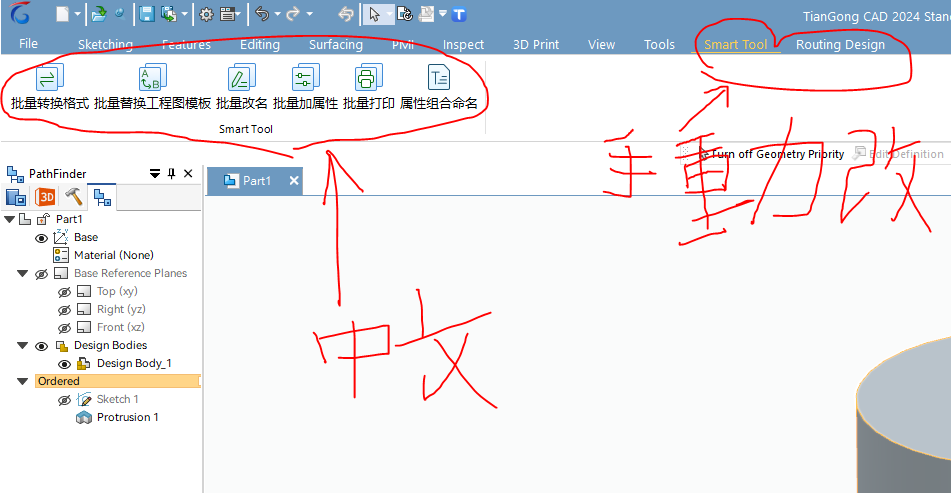Close the Part1 document tab

pyautogui.click(x=294, y=181)
